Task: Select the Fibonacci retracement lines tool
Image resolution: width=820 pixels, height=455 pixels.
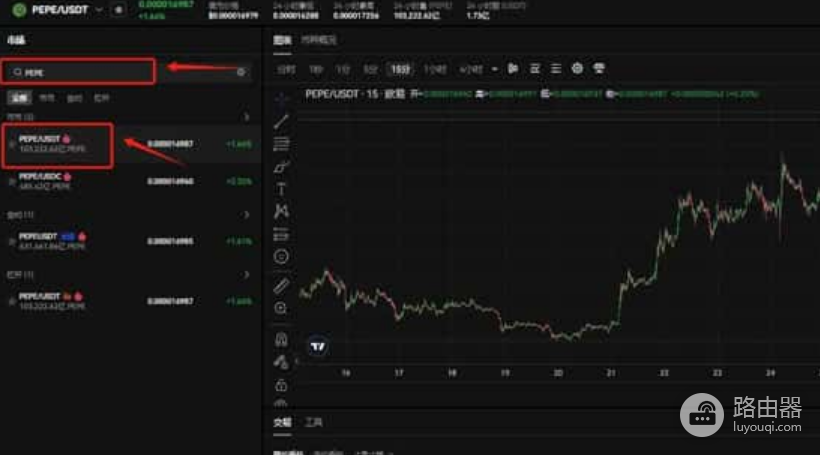Action: [x=281, y=144]
